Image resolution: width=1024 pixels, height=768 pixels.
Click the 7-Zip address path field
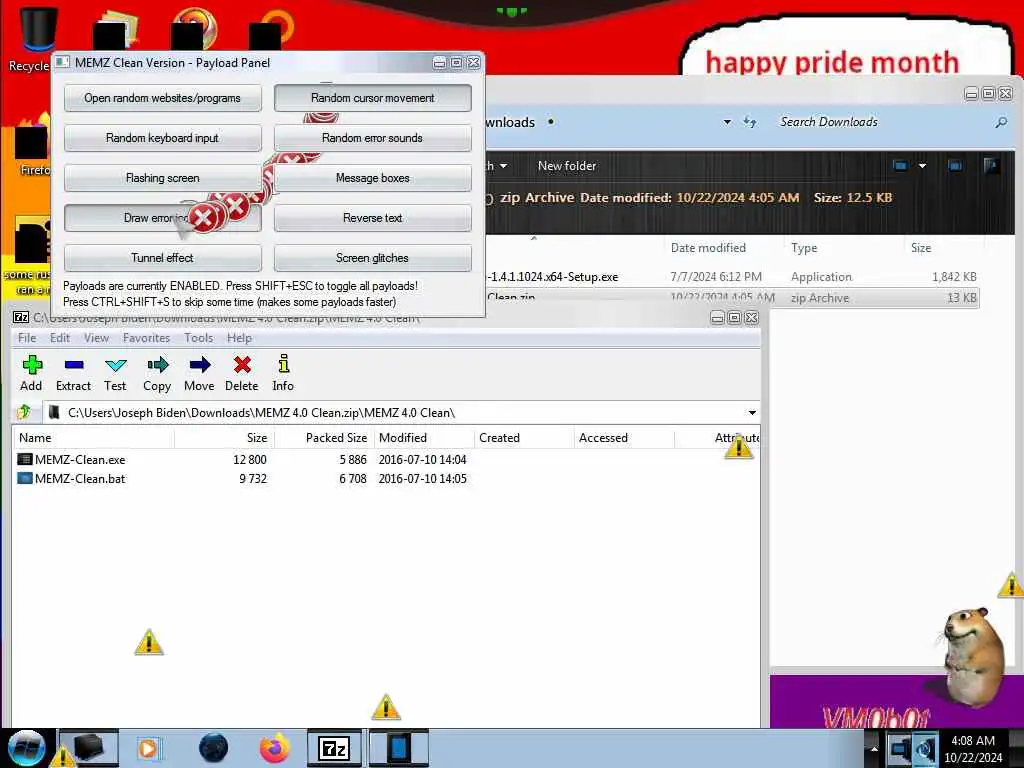click(x=401, y=413)
